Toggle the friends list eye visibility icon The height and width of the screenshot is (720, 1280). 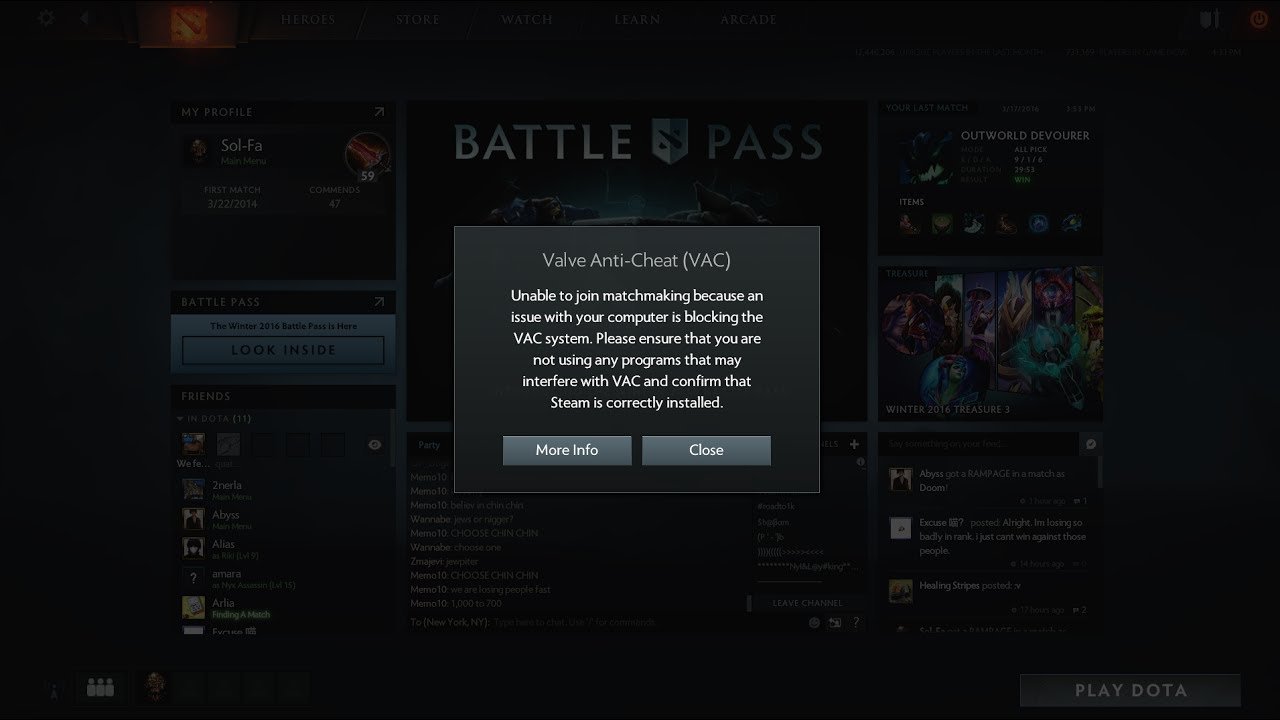375,445
